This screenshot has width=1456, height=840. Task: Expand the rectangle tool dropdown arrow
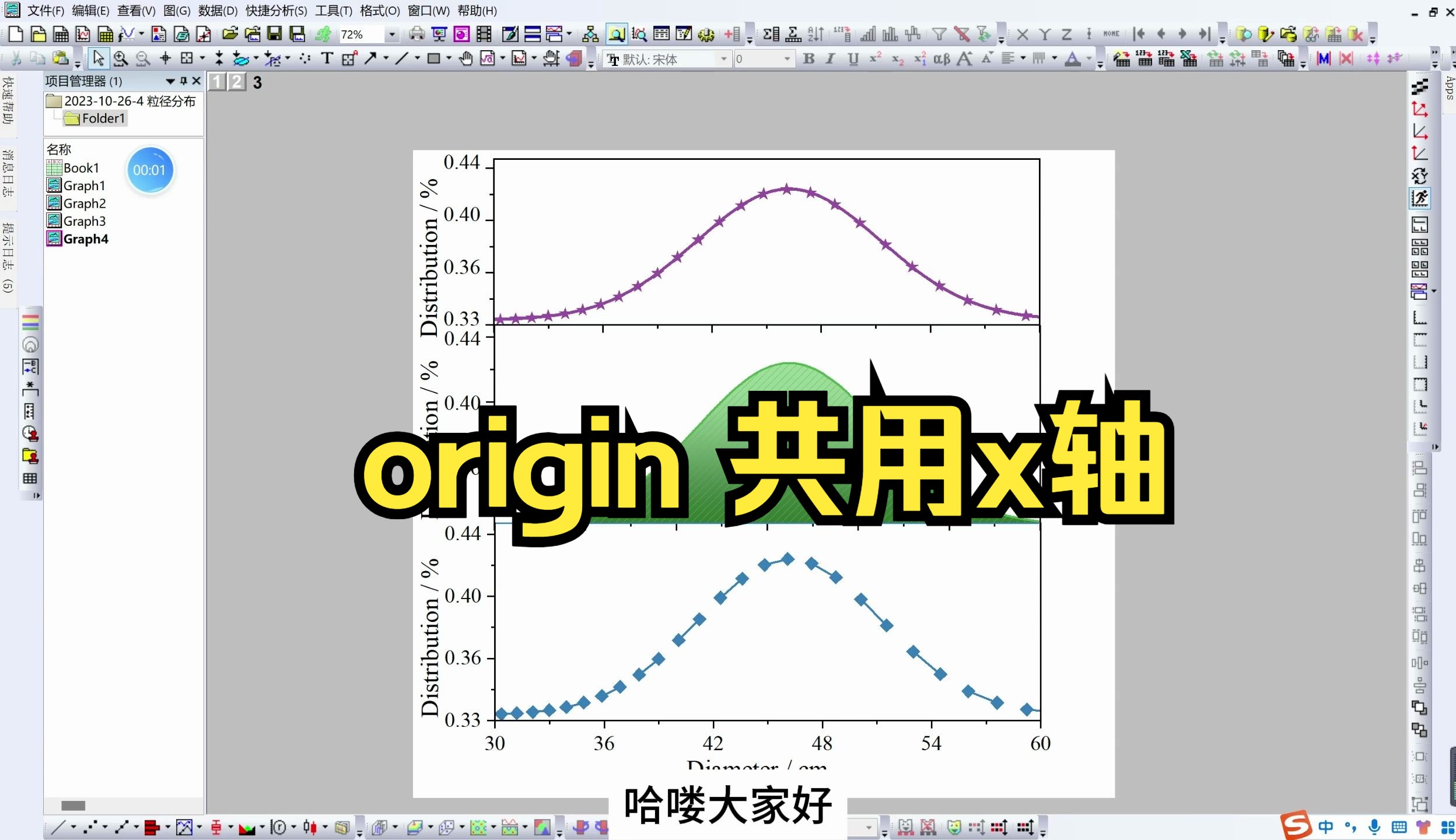(x=449, y=58)
